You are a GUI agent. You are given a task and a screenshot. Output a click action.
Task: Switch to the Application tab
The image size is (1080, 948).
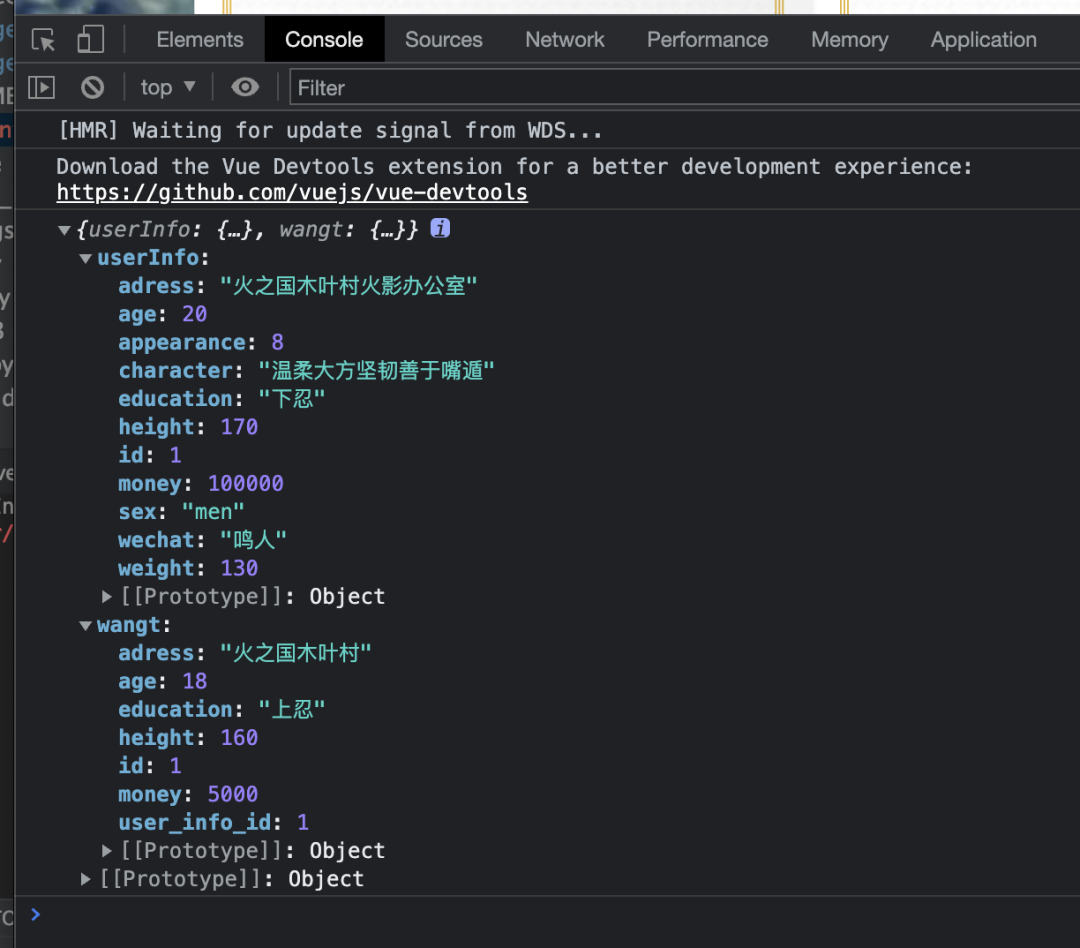tap(984, 39)
